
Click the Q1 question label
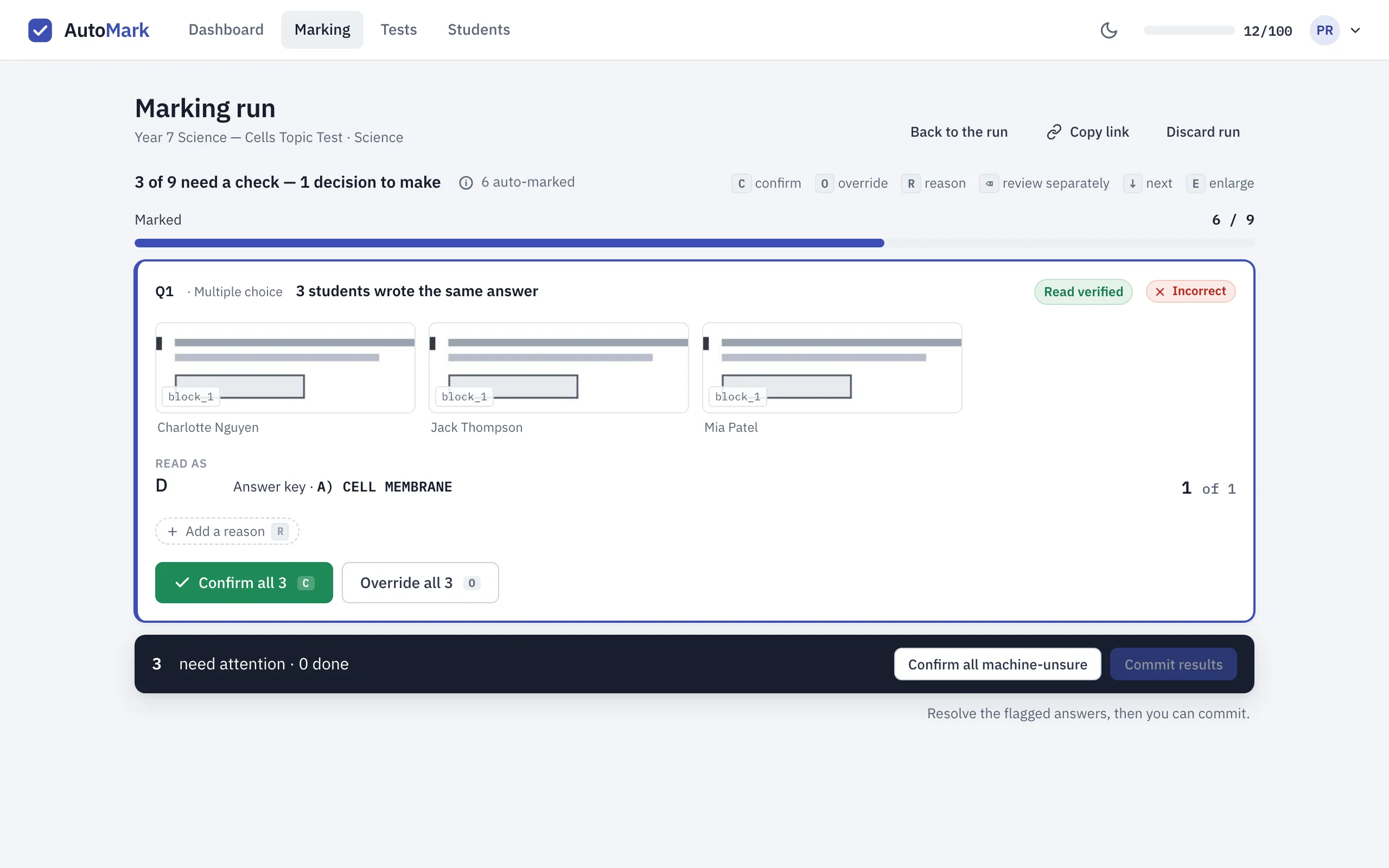click(164, 292)
